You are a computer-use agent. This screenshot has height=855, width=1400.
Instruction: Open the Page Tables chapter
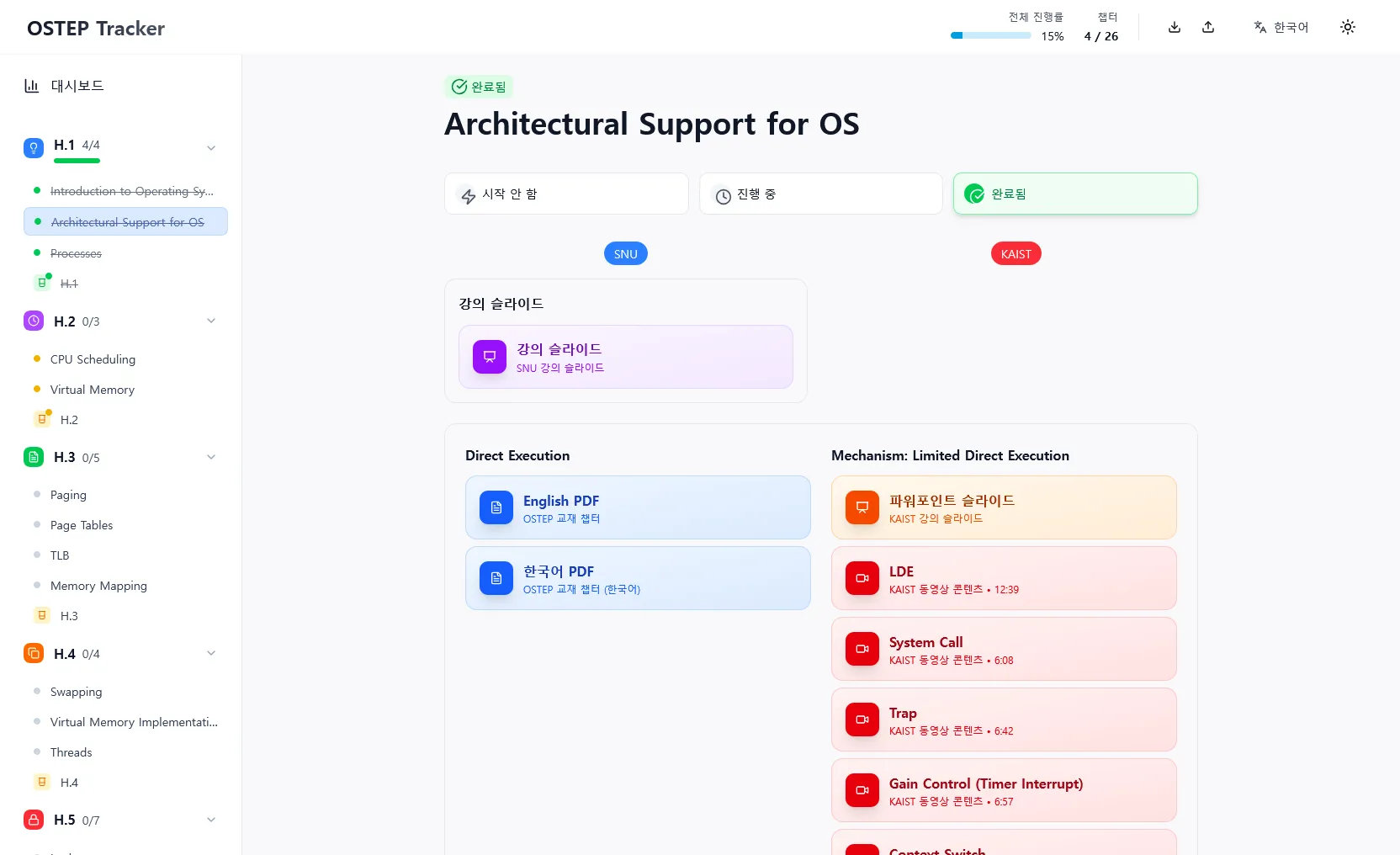click(x=125, y=525)
